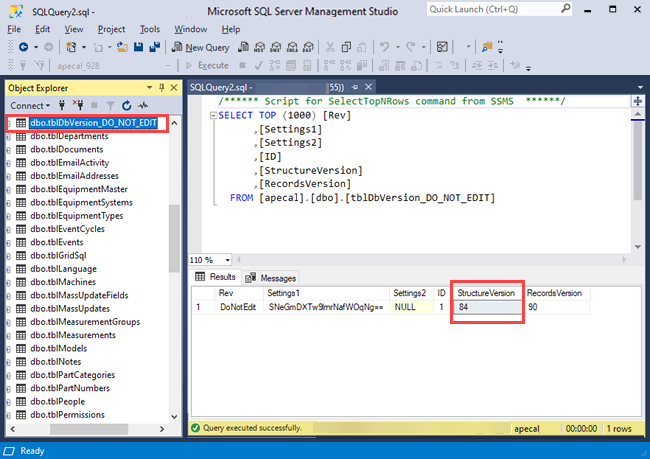Click the Quick Launch search box
The height and width of the screenshot is (459, 650).
click(490, 9)
